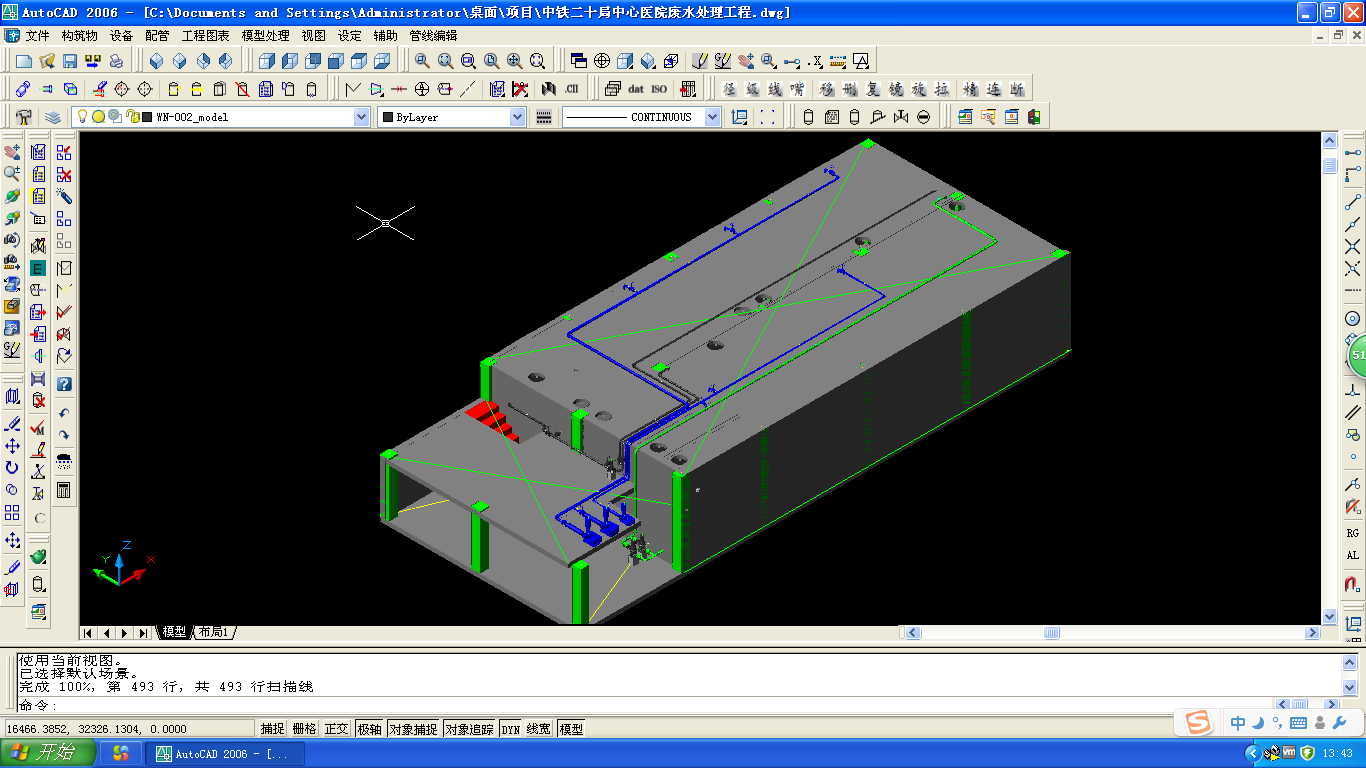Click the CII export icon
Screen dimensions: 1366x768
(571, 89)
